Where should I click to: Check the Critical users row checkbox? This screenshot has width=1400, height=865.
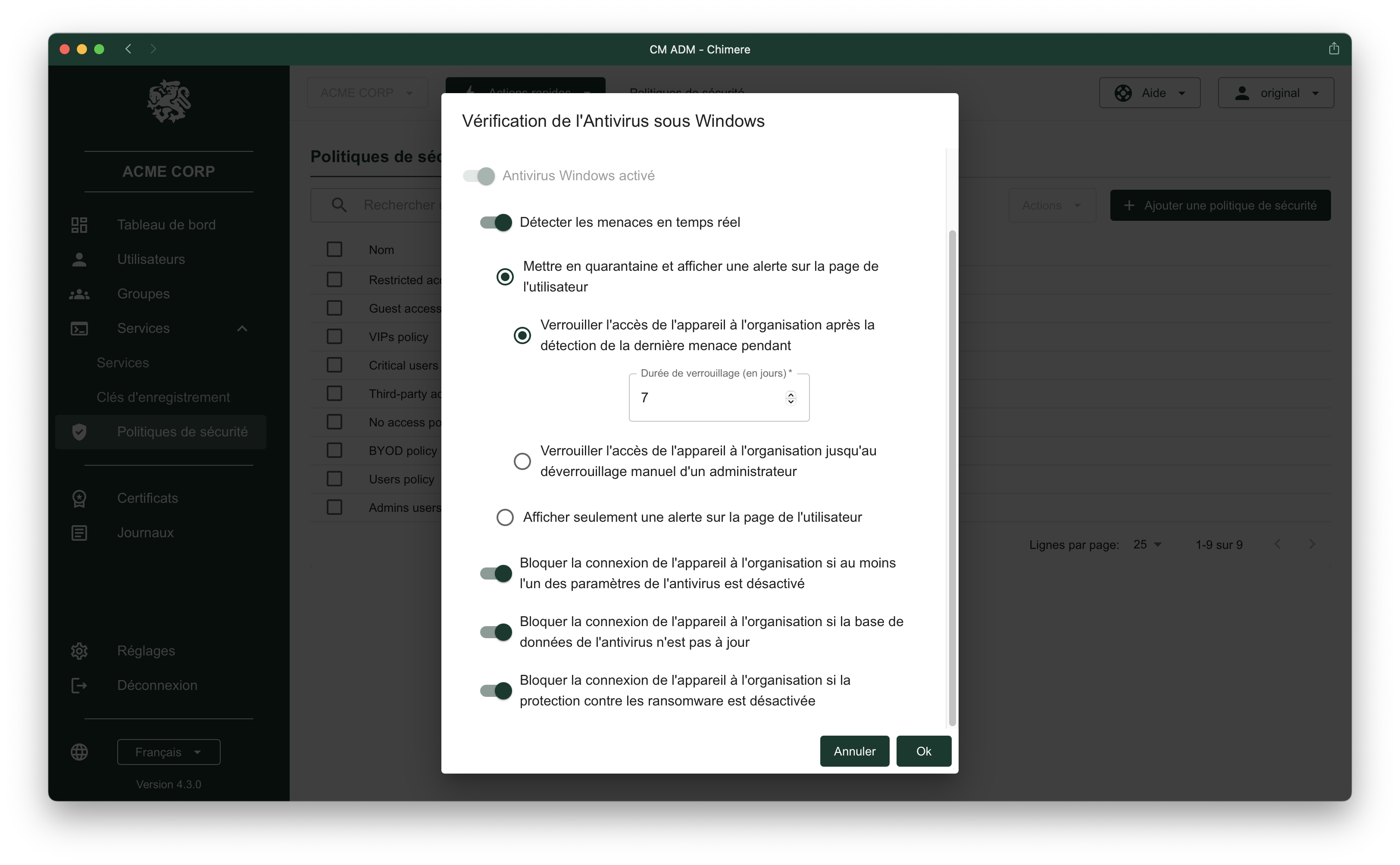tap(334, 365)
